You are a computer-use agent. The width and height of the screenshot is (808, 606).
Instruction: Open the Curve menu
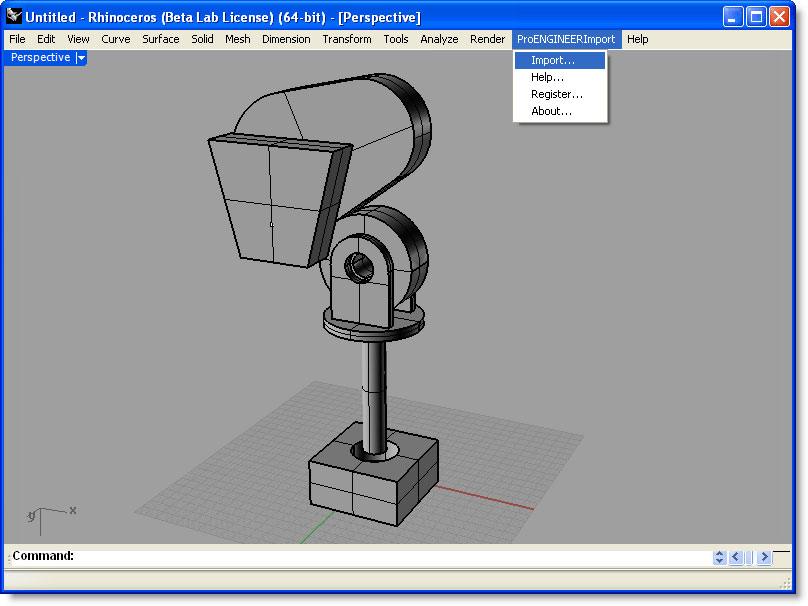(x=115, y=39)
